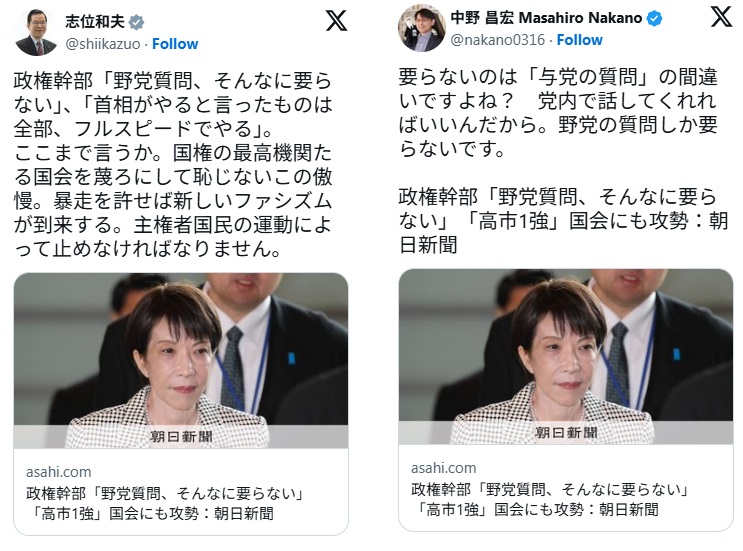Click the X logo on Masahiro Nakano's tweet

pyautogui.click(x=722, y=16)
